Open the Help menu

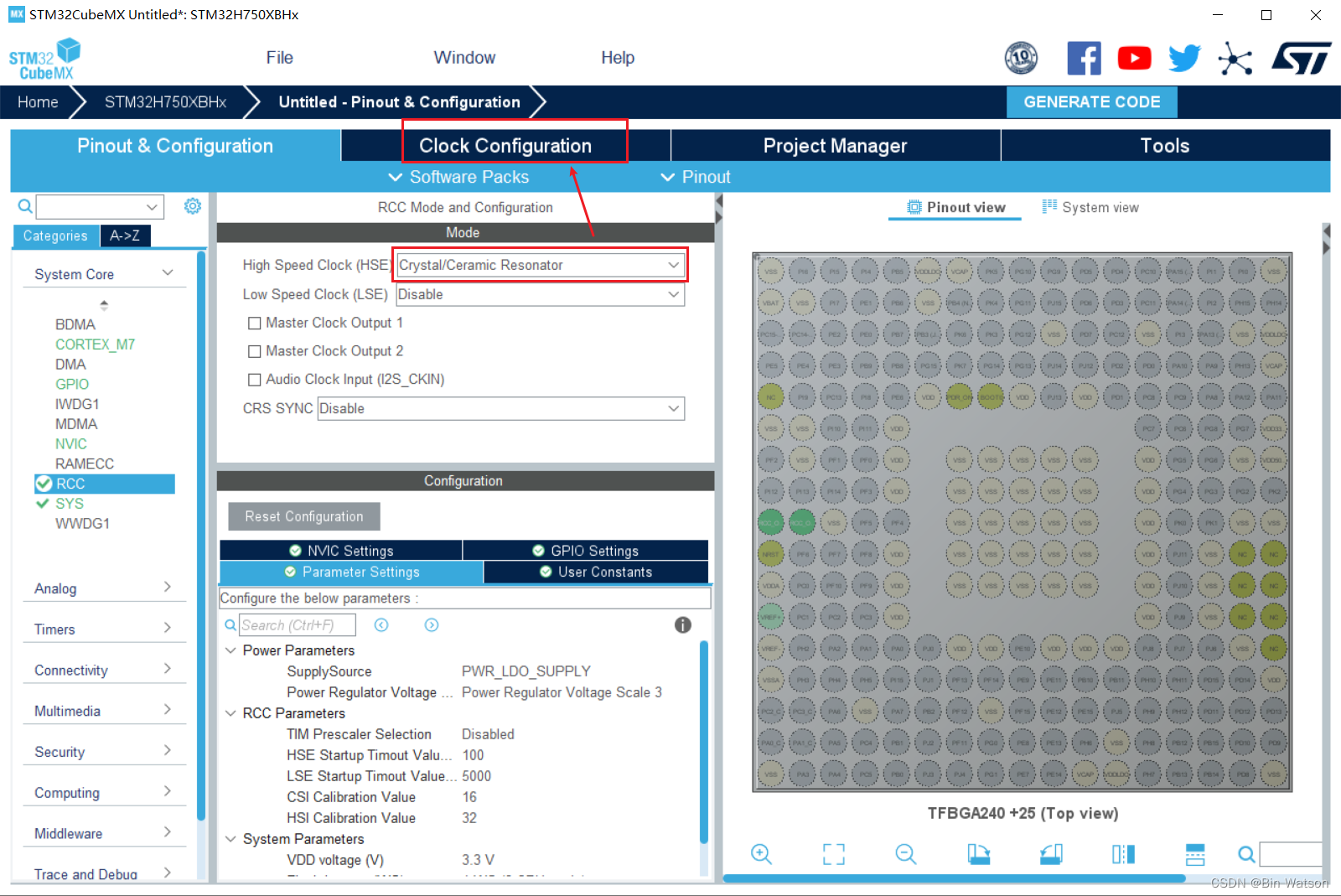618,58
